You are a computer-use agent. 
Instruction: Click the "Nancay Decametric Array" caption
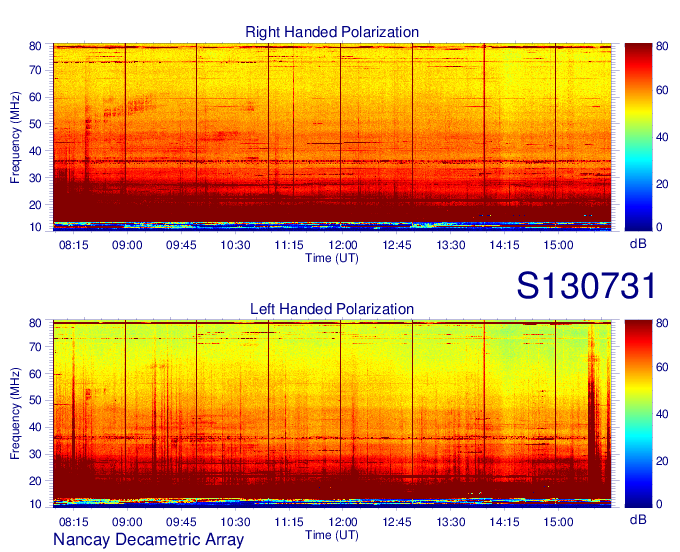coord(148,539)
